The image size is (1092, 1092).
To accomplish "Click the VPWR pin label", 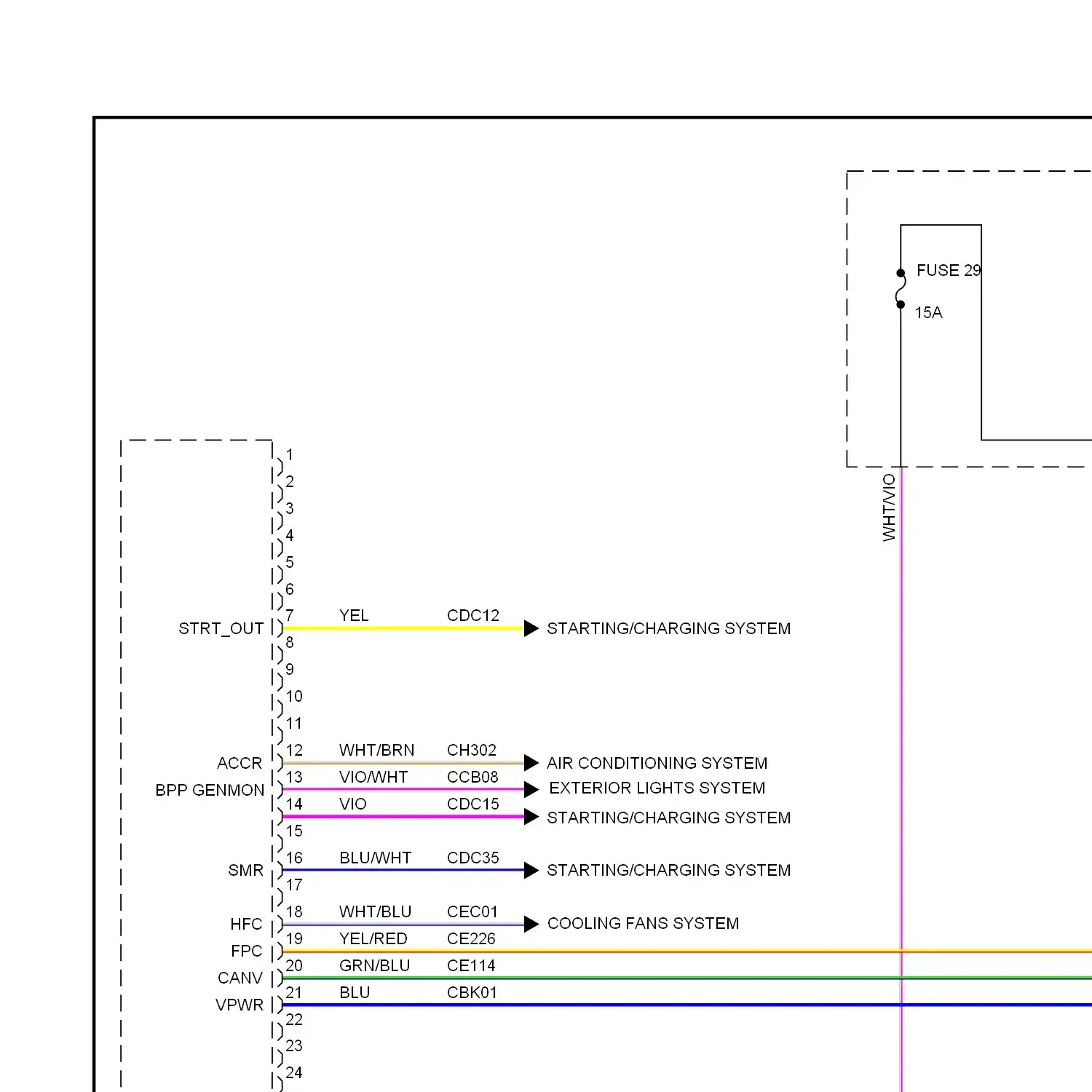I will (240, 1005).
